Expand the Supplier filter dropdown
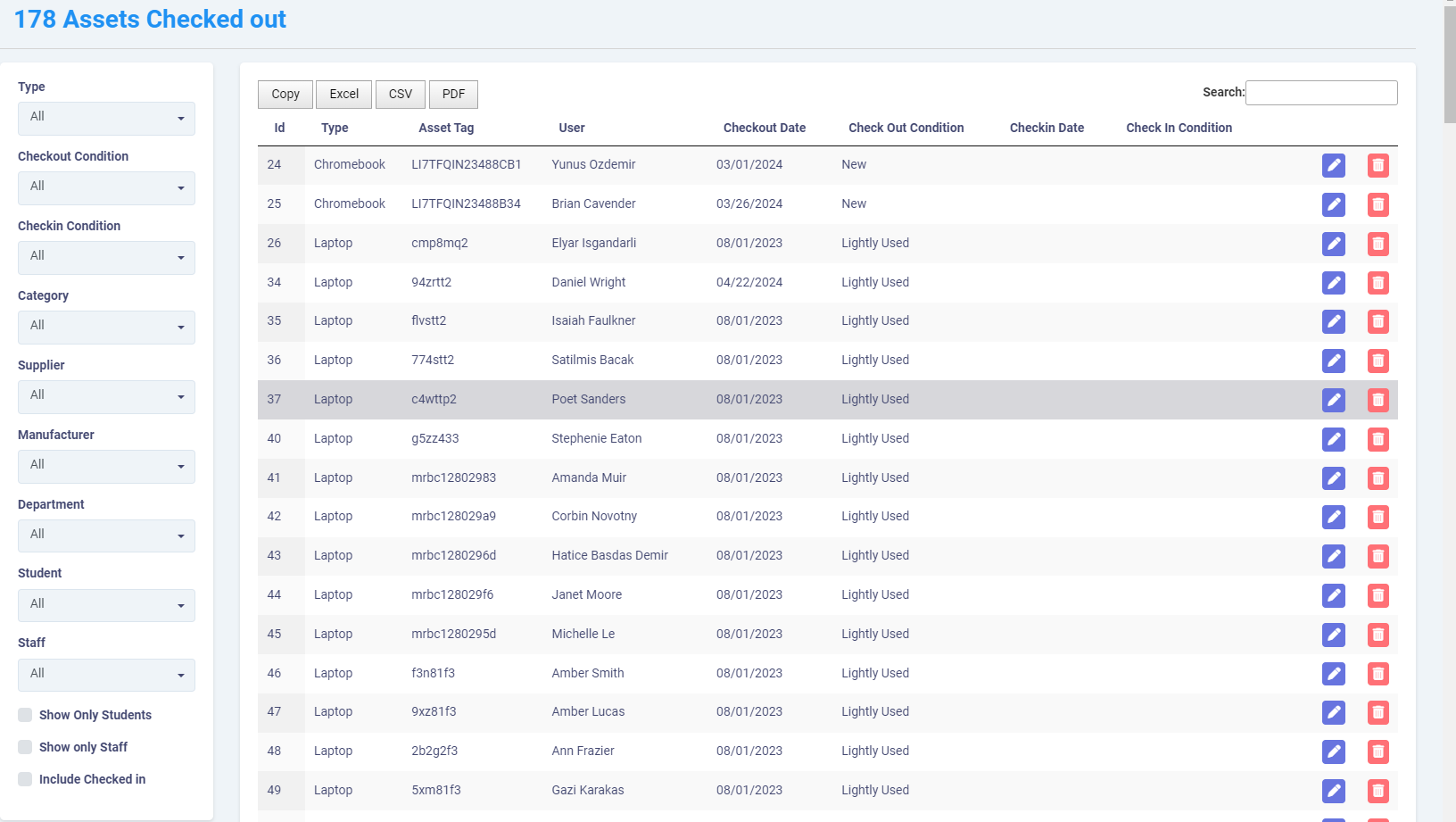The width and height of the screenshot is (1456, 822). (x=106, y=397)
